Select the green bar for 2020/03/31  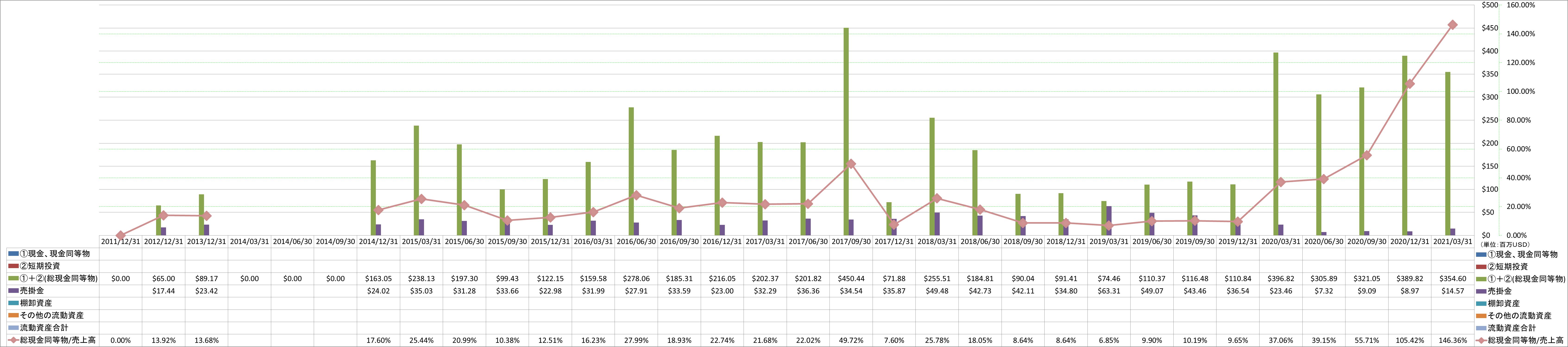point(1276,144)
